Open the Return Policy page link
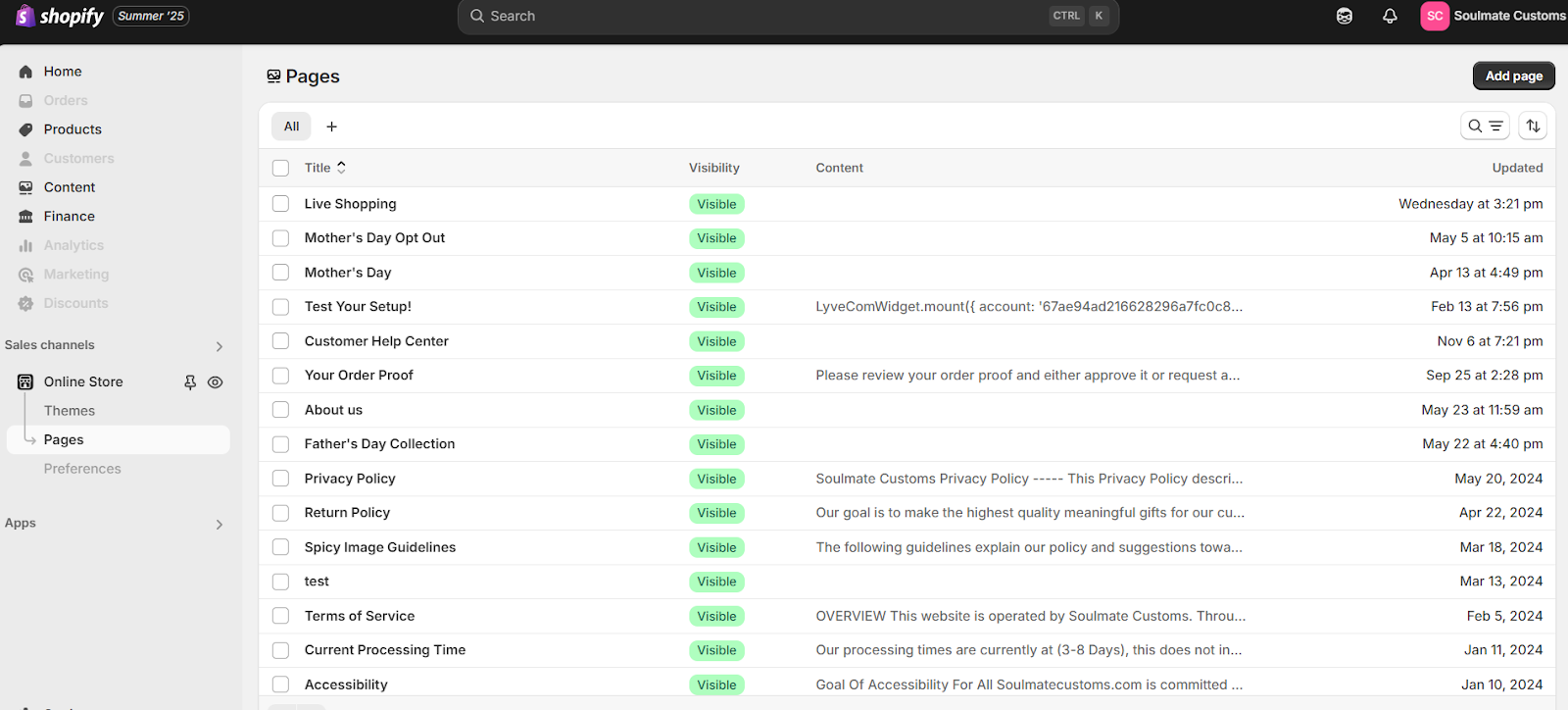Screen dimensions: 1568x710 click(x=347, y=513)
